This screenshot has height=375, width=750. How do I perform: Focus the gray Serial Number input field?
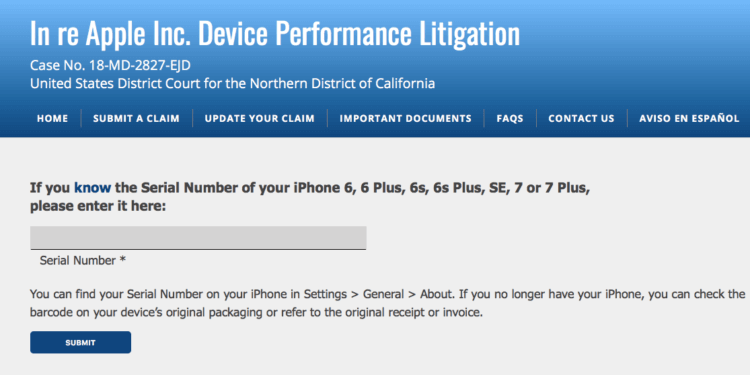[x=198, y=238]
